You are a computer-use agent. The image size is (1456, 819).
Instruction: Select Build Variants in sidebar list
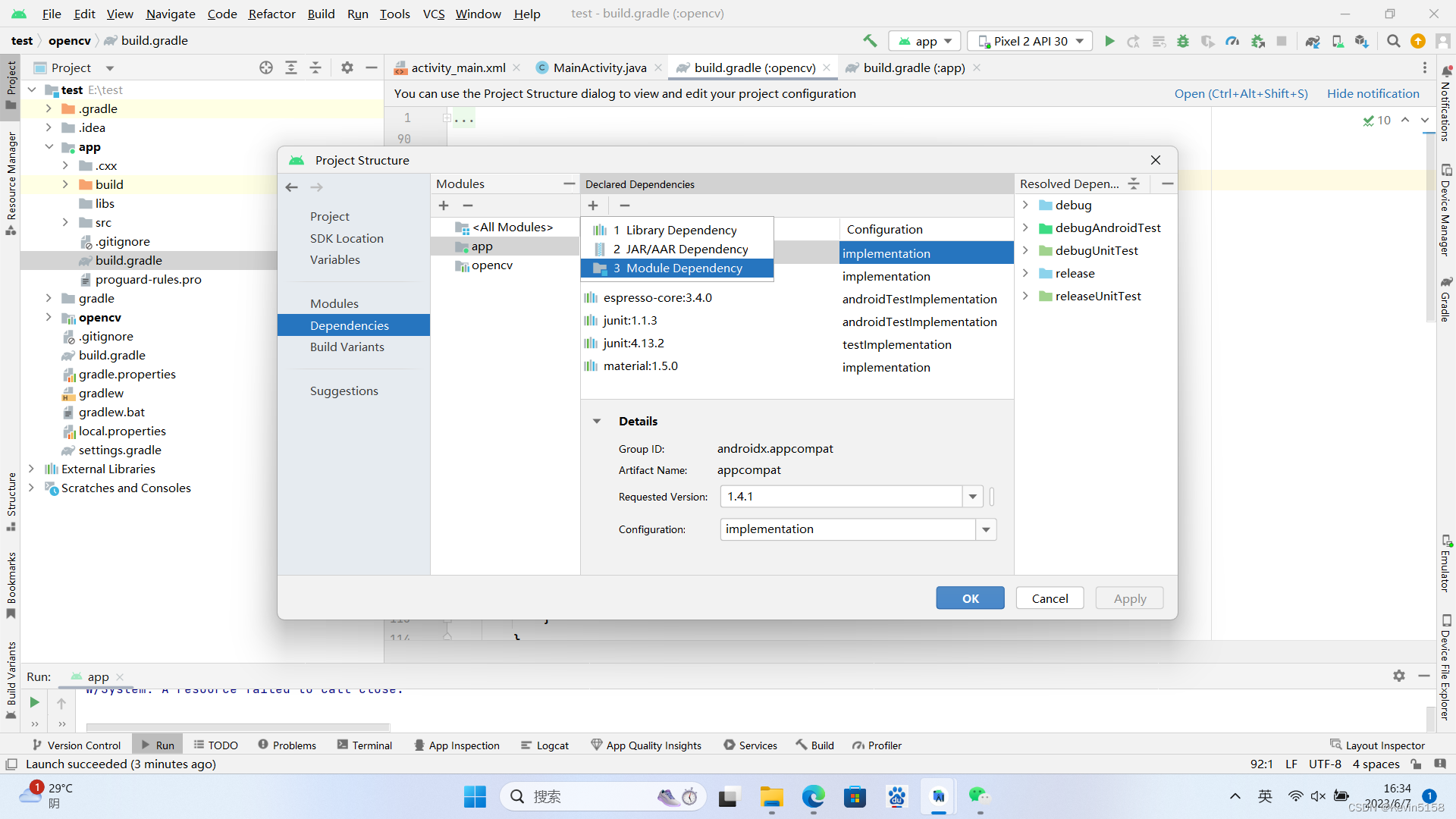[x=347, y=347]
